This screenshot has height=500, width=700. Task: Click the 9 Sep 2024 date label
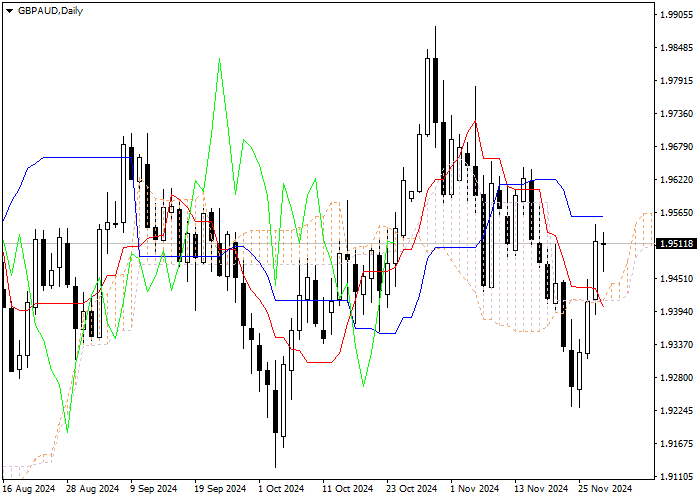pyautogui.click(x=154, y=489)
